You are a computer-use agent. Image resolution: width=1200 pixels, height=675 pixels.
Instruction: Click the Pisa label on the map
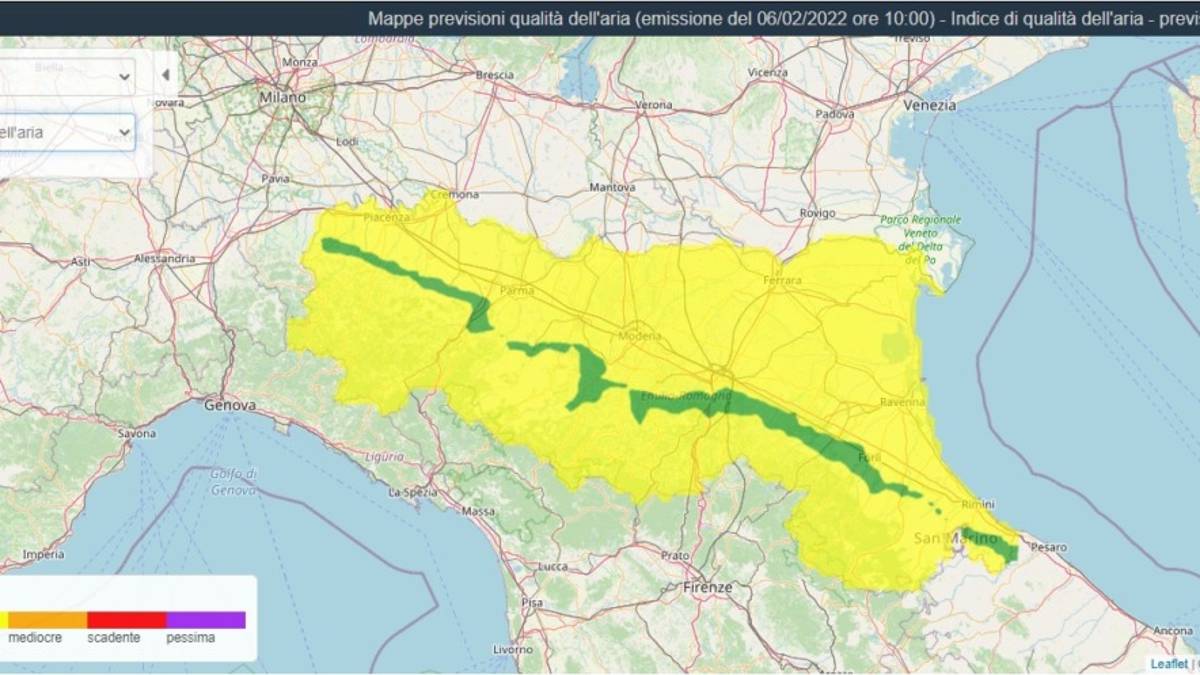[531, 602]
